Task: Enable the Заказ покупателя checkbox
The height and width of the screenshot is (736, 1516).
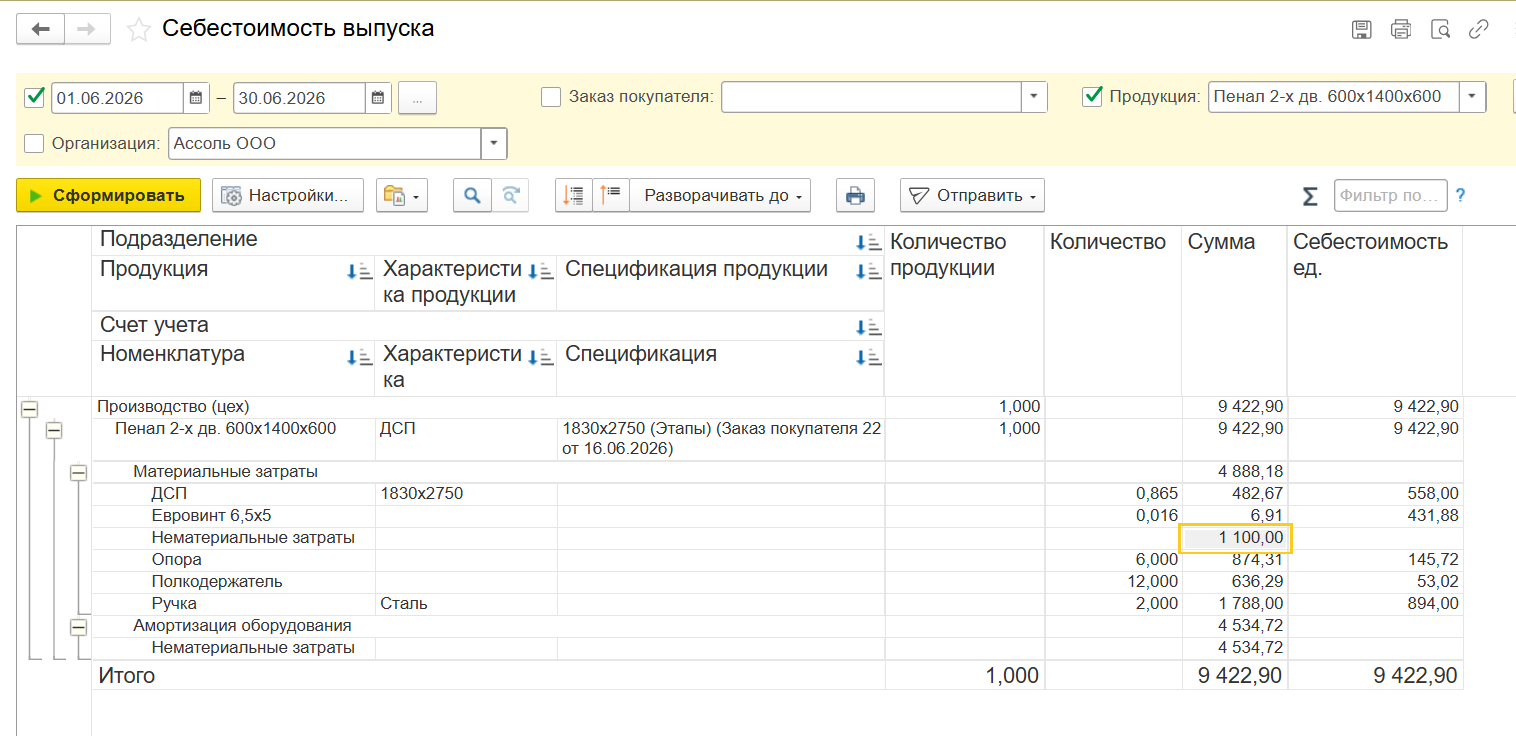Action: tap(551, 97)
